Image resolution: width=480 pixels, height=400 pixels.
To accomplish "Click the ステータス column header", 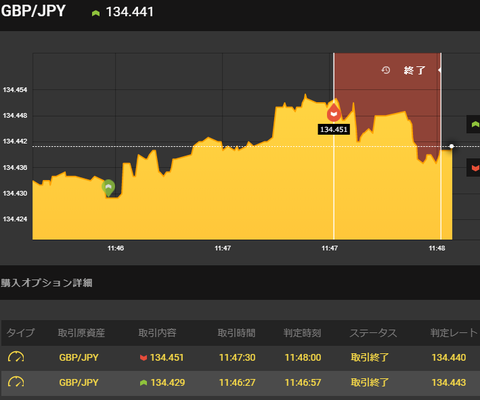I will [x=373, y=333].
